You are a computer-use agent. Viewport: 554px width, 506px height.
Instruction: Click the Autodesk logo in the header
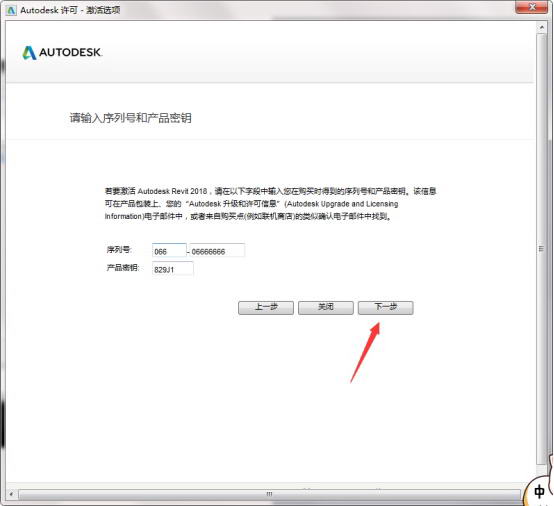tap(62, 53)
